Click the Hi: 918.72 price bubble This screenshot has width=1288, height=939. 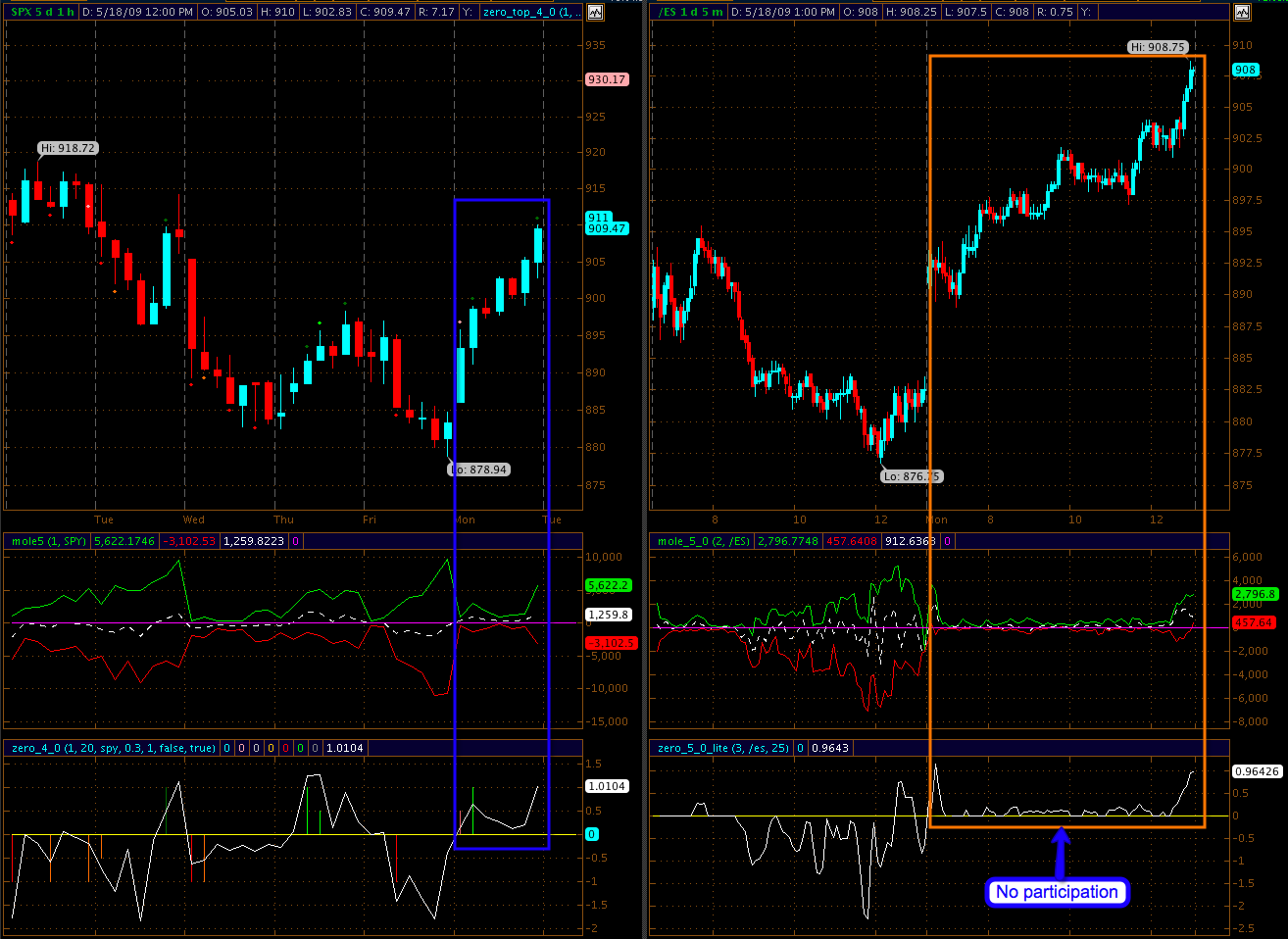point(69,148)
